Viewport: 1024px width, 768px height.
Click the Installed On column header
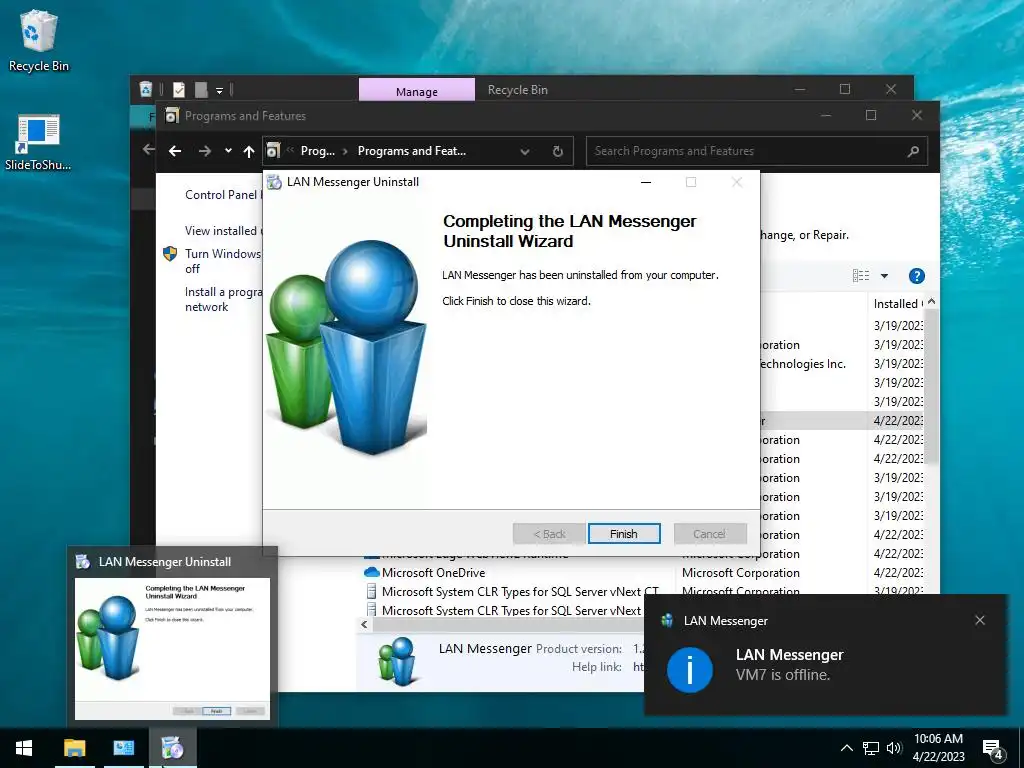pos(898,304)
